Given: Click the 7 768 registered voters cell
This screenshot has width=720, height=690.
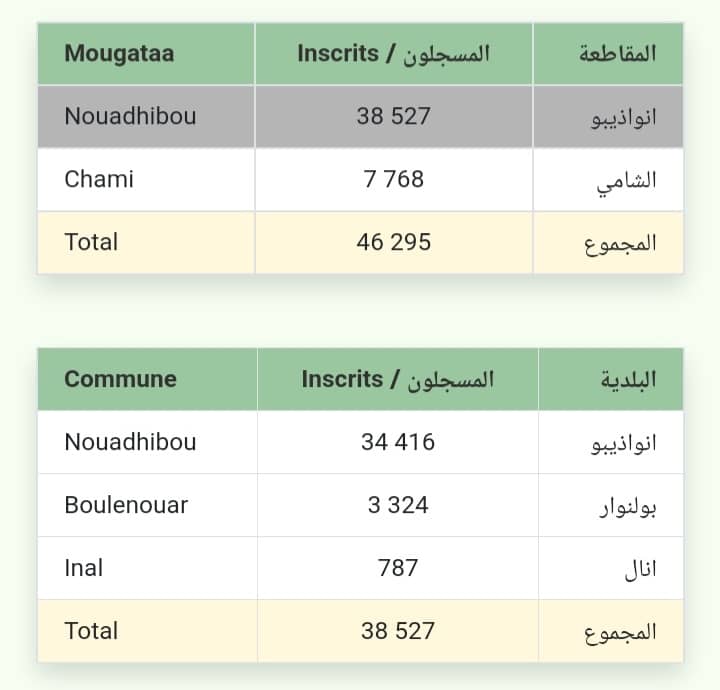Looking at the screenshot, I should 394,180.
